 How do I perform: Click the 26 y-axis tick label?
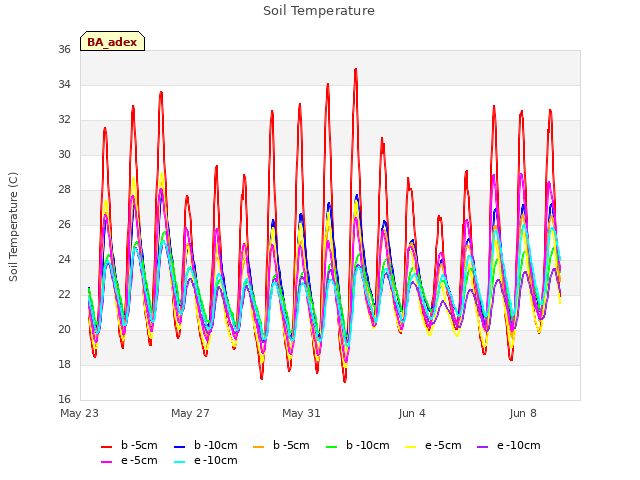point(64,224)
